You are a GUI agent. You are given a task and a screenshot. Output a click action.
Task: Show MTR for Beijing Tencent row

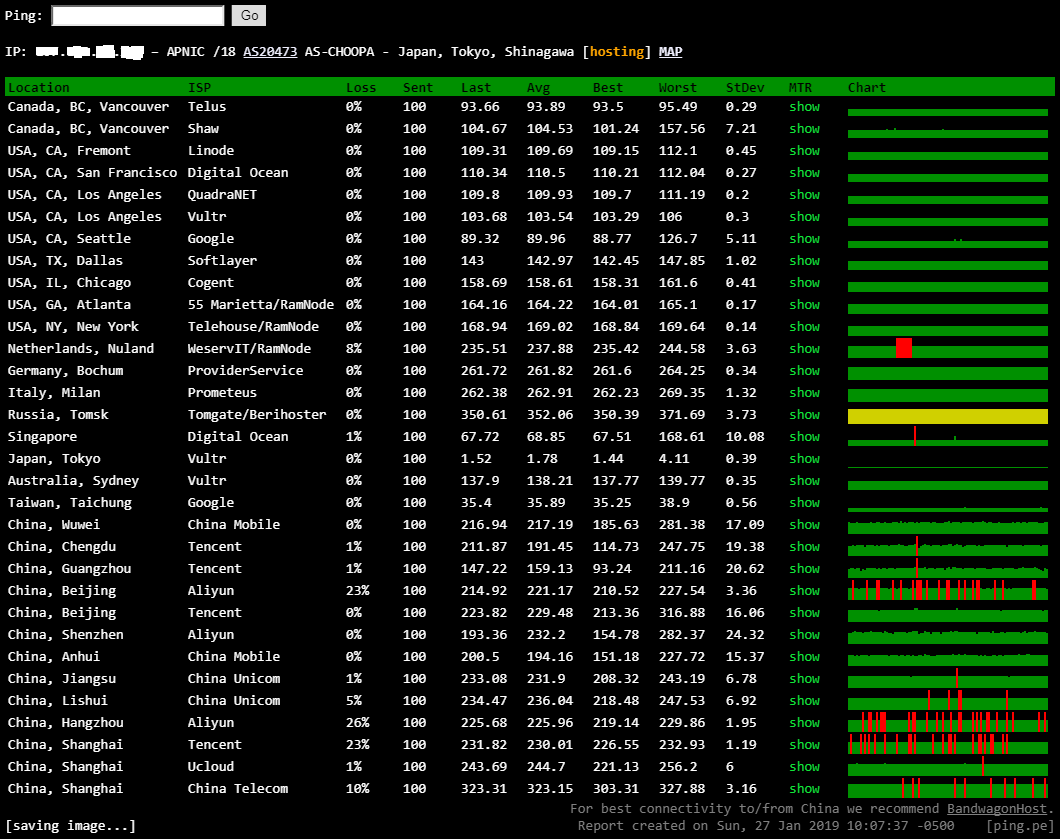(x=804, y=612)
